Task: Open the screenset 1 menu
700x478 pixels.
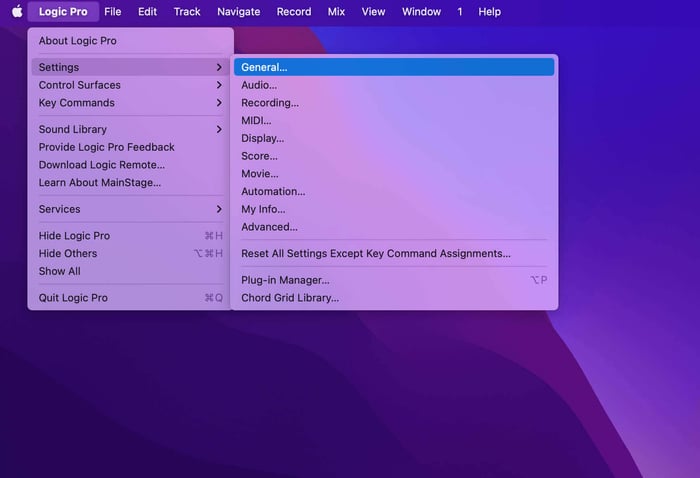Action: (x=459, y=12)
